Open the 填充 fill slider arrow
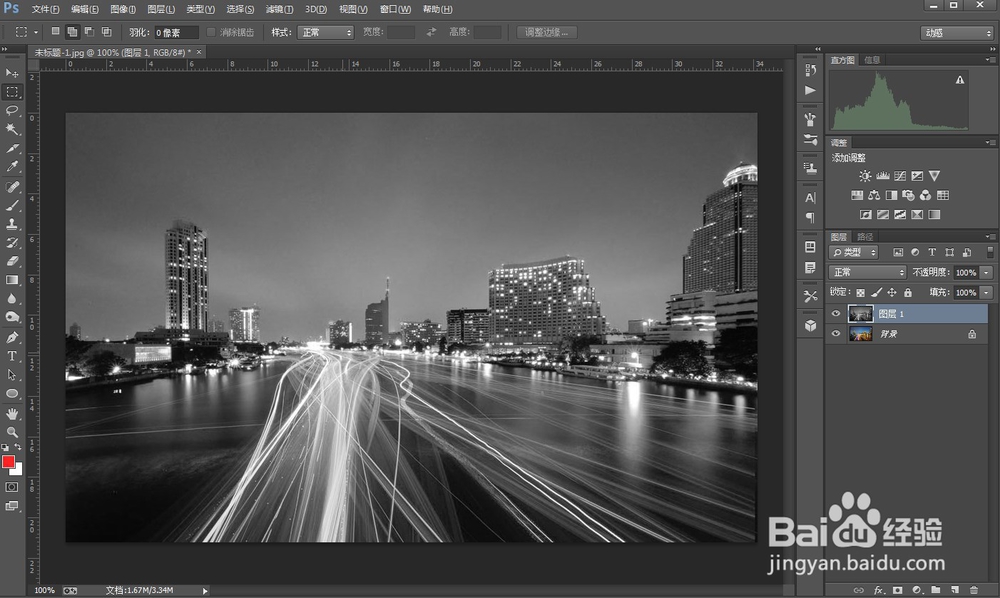1000x598 pixels. pos(987,293)
